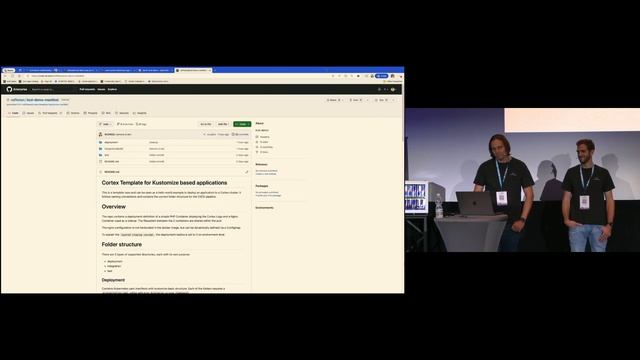640x360 pixels.
Task: Open the blue profile button in browser toolbar
Action: pyautogui.click(x=382, y=76)
